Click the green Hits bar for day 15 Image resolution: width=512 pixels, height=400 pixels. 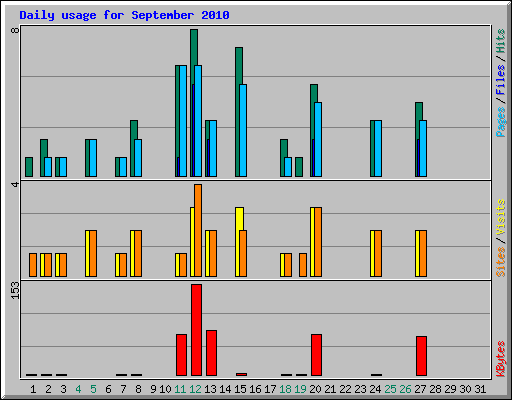[x=239, y=66]
